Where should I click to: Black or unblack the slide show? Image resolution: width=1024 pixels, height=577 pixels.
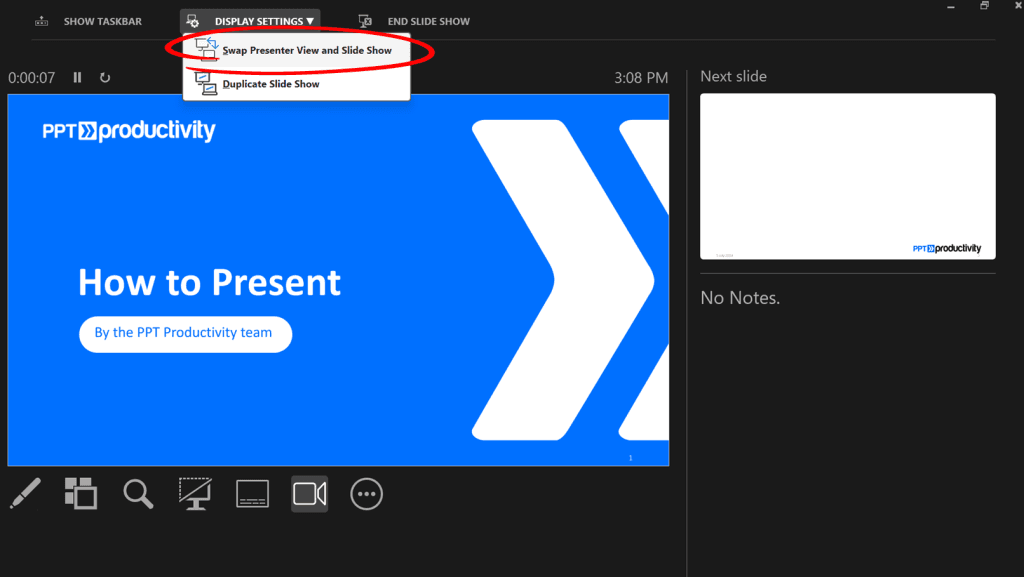195,493
